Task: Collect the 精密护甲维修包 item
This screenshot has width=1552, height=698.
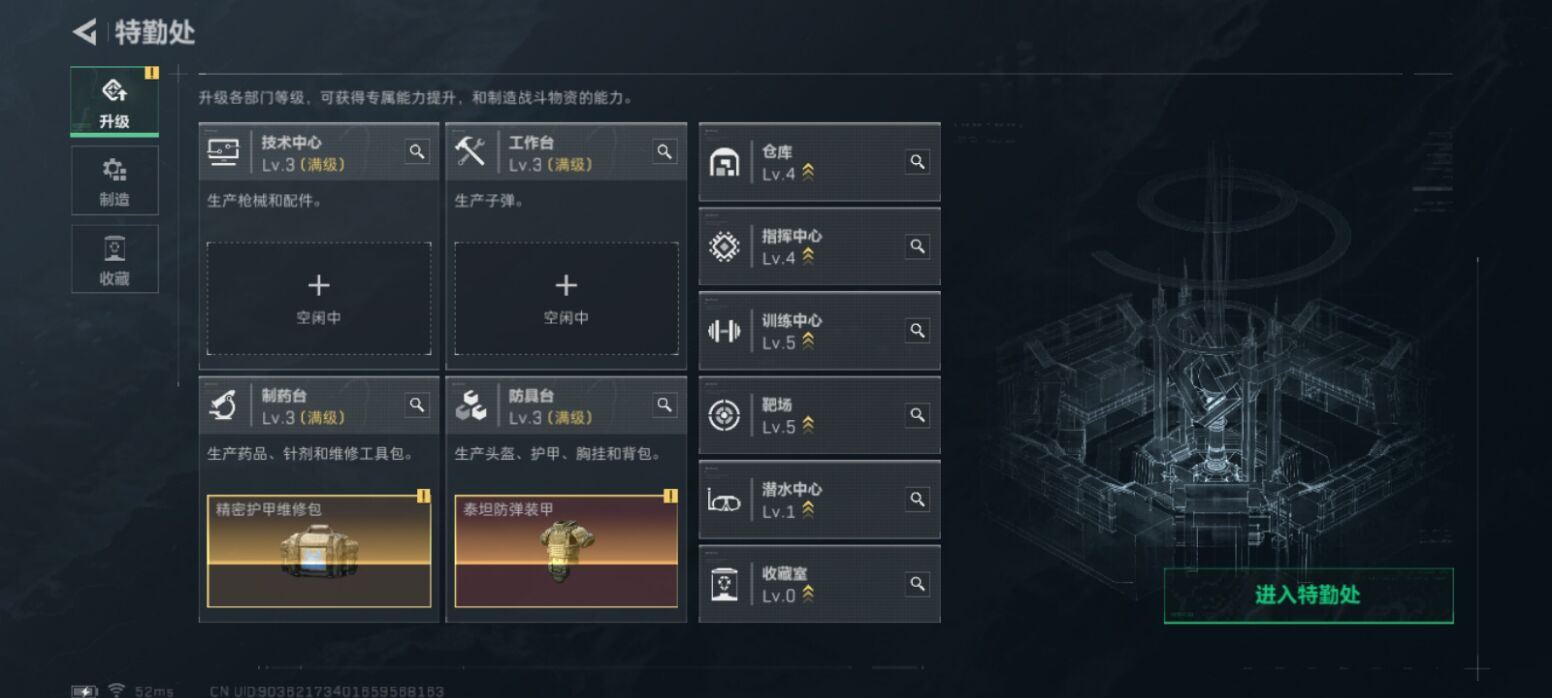Action: [x=319, y=551]
